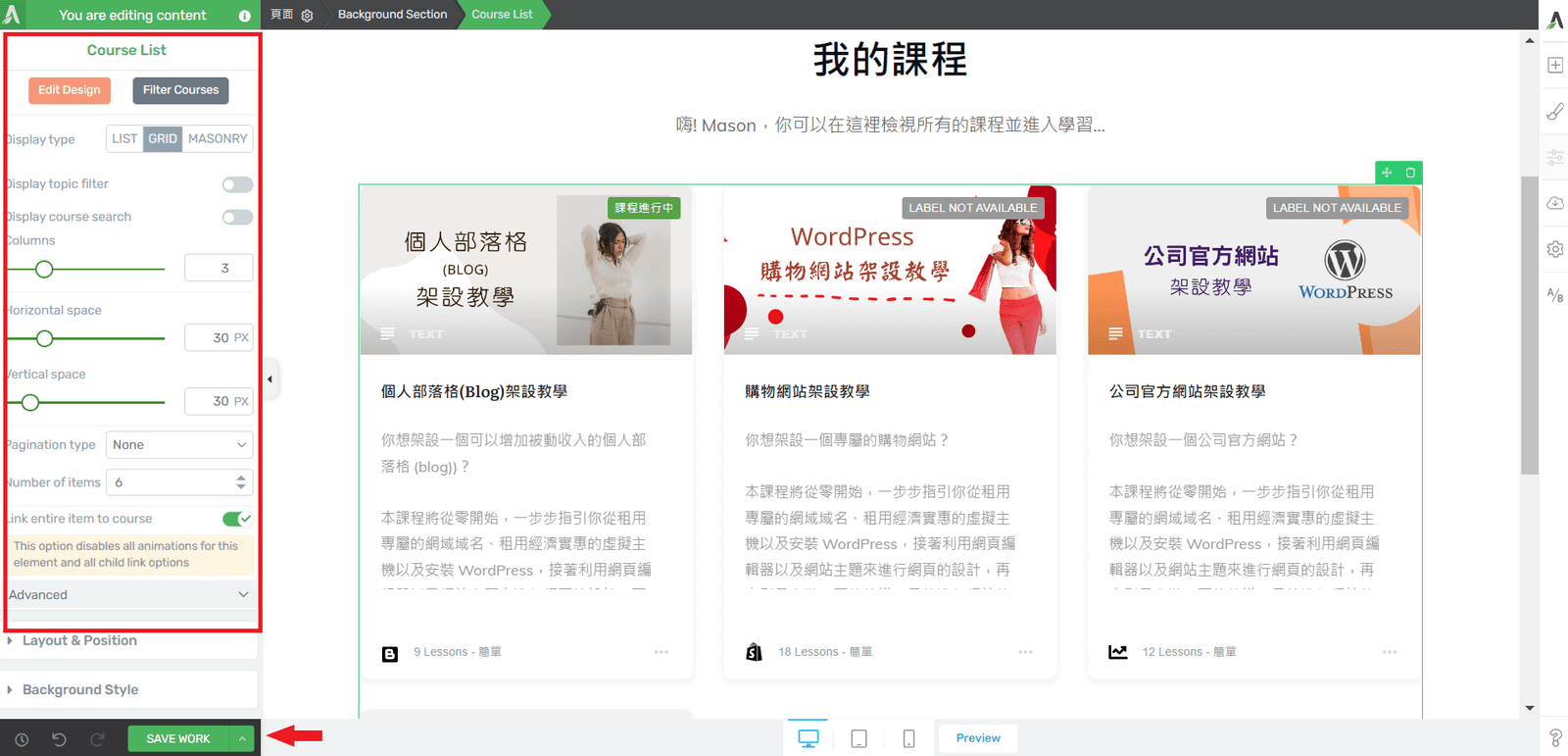Click the Edit Design button
The image size is (1568, 756).
69,90
